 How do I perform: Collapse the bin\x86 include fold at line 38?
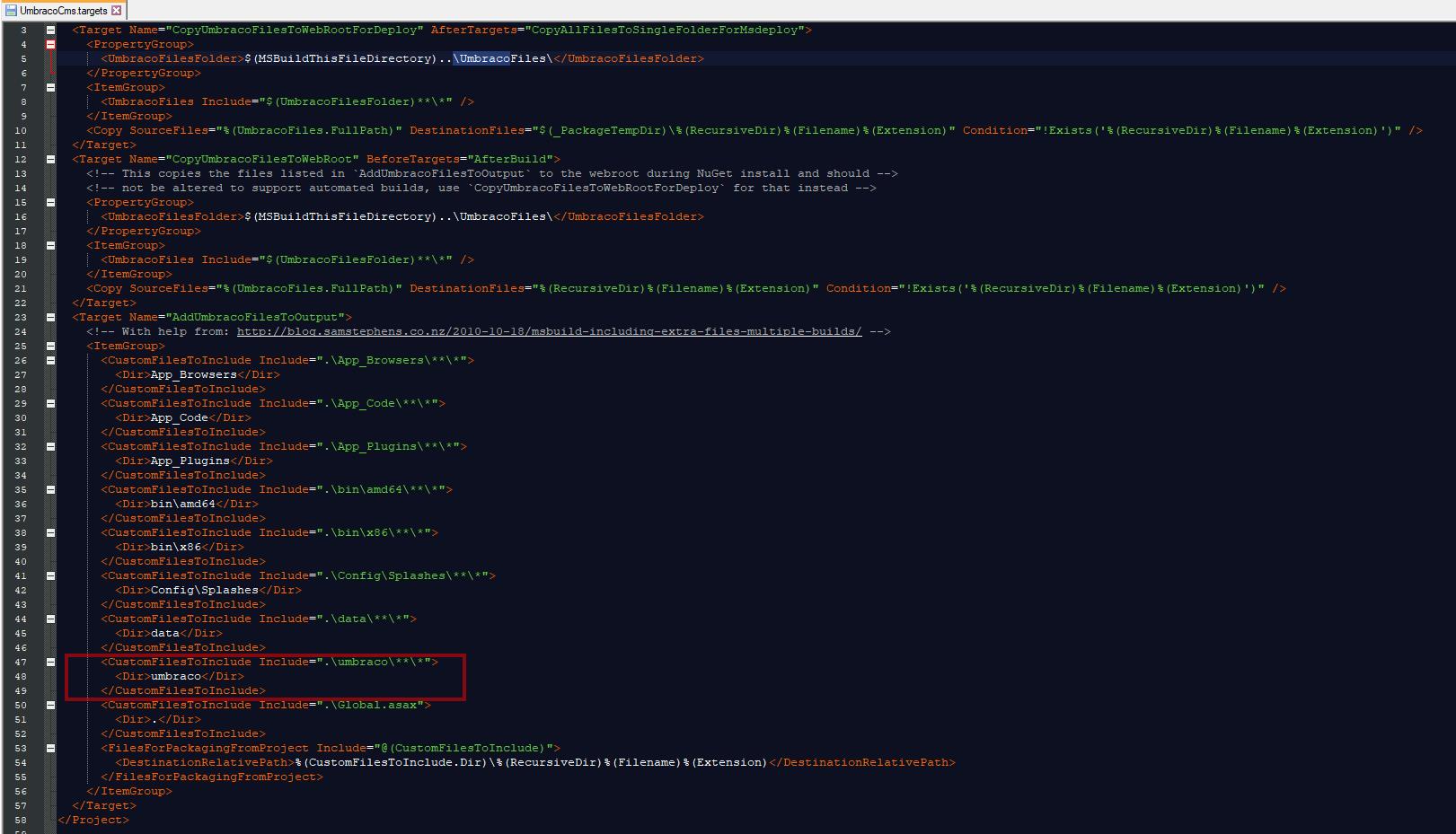(51, 532)
